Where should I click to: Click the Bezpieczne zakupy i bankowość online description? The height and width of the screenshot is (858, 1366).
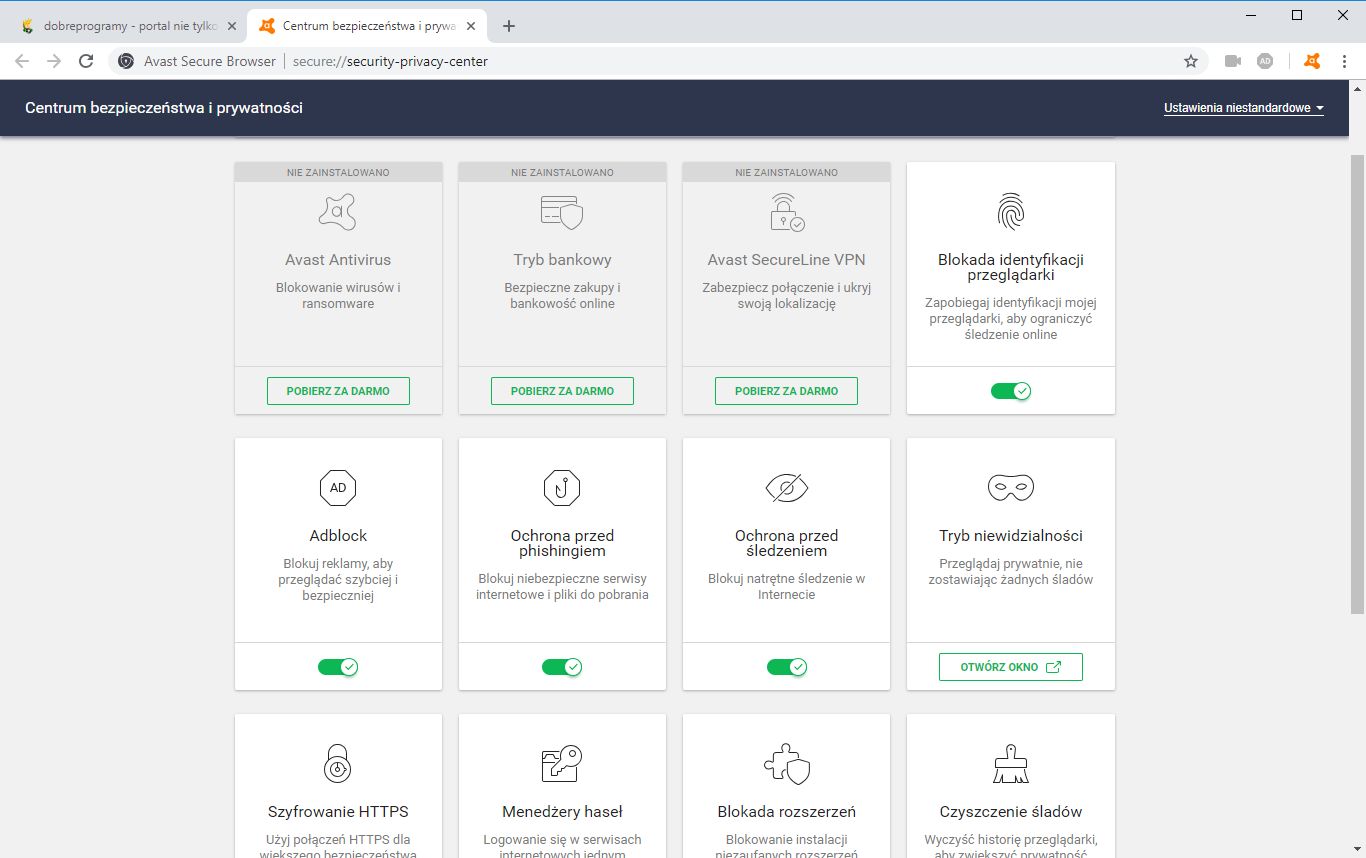tap(562, 296)
